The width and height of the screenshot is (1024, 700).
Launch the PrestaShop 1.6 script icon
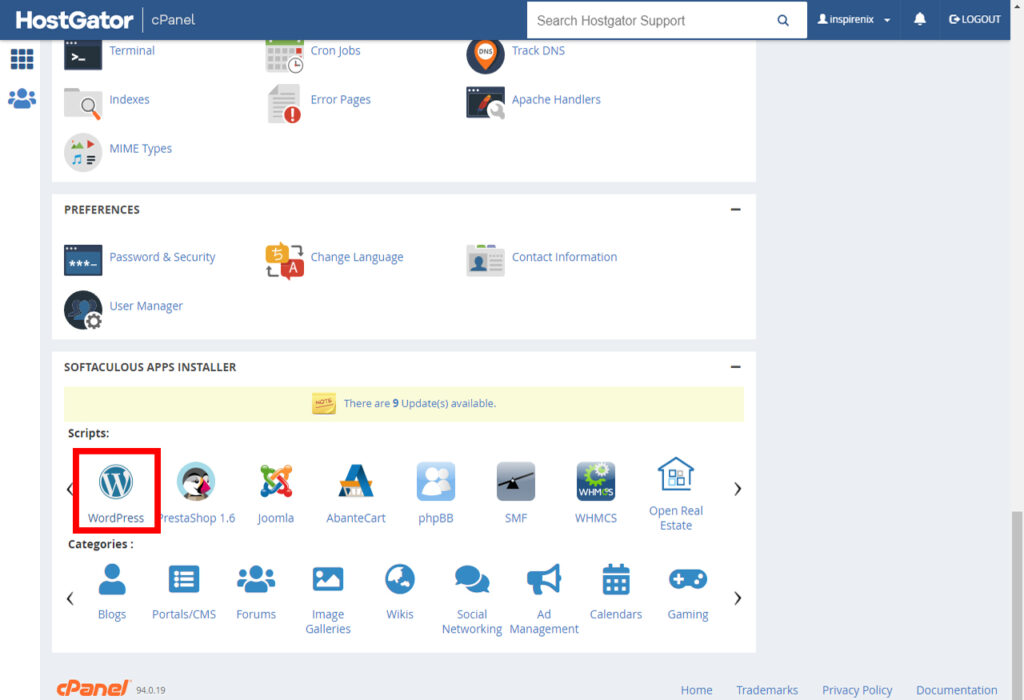coord(196,482)
